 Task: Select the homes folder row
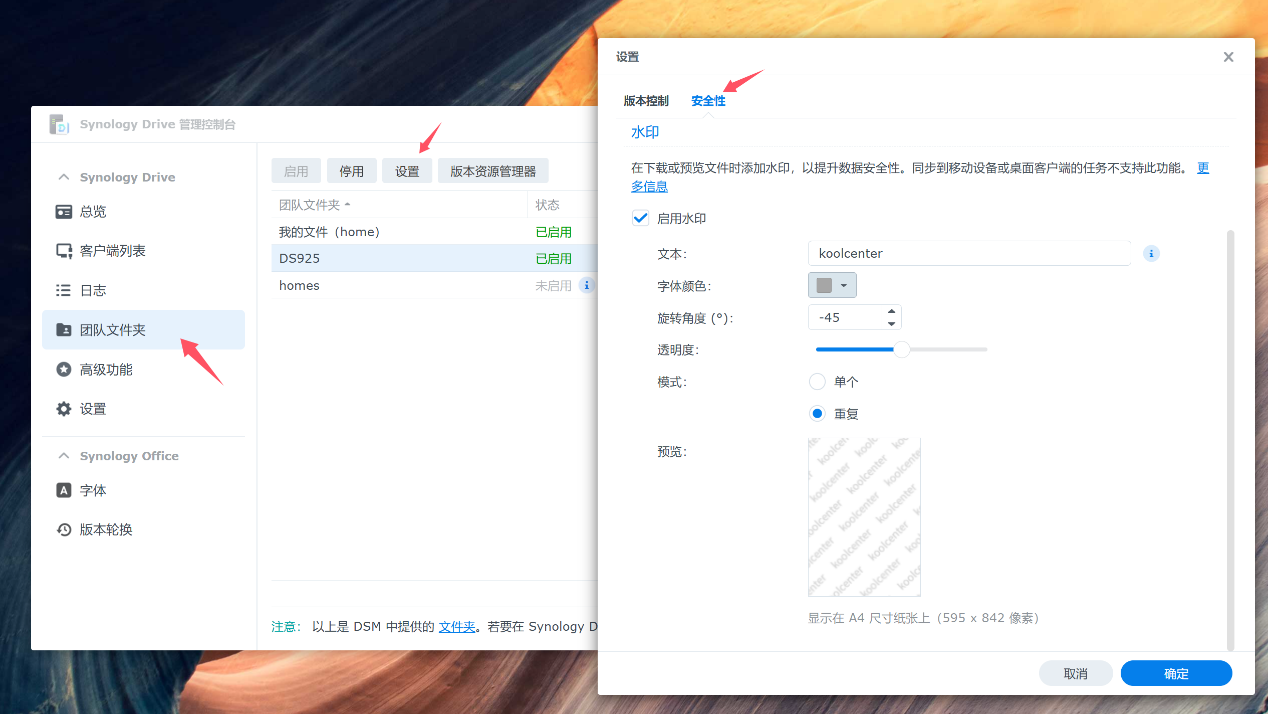(x=434, y=285)
